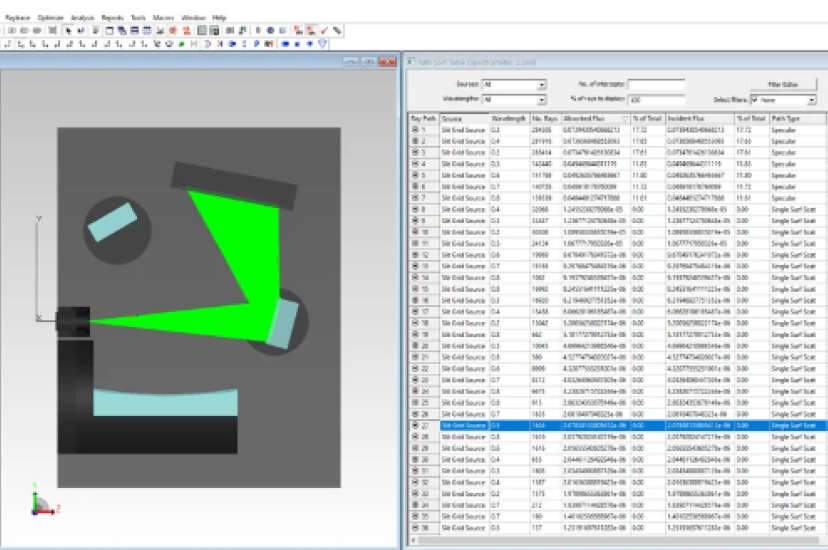This screenshot has height=550, width=828.
Task: Select the Incident Flux cell in row 22
Action: coord(700,368)
